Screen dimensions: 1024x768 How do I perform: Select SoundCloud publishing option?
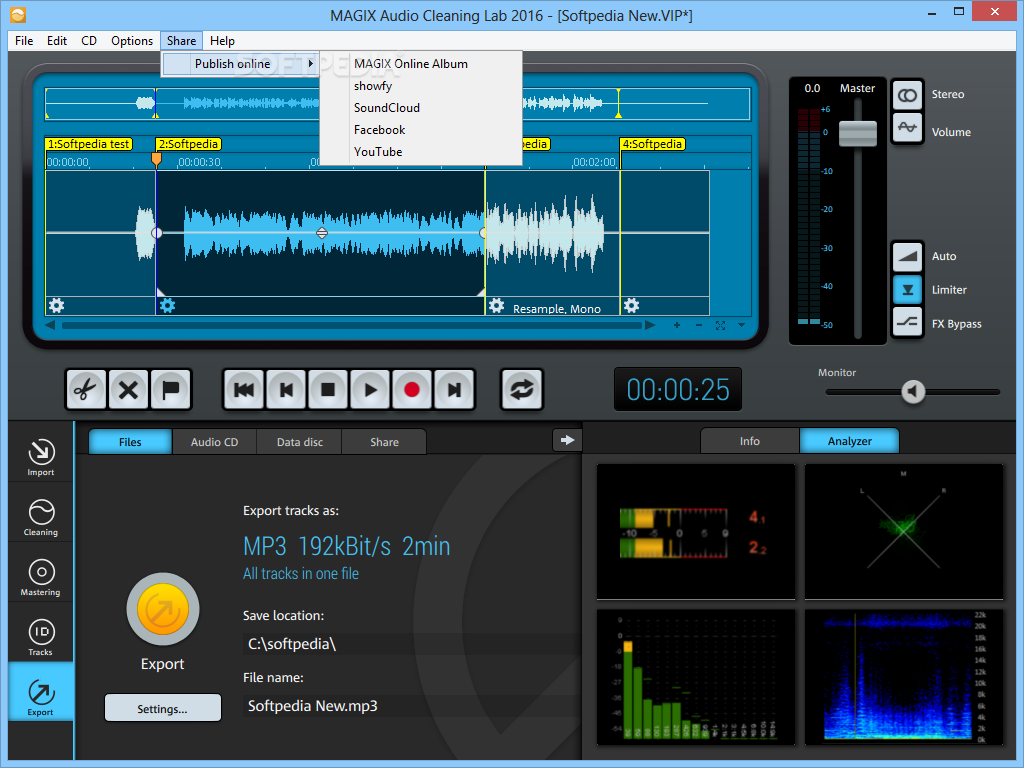click(x=420, y=108)
